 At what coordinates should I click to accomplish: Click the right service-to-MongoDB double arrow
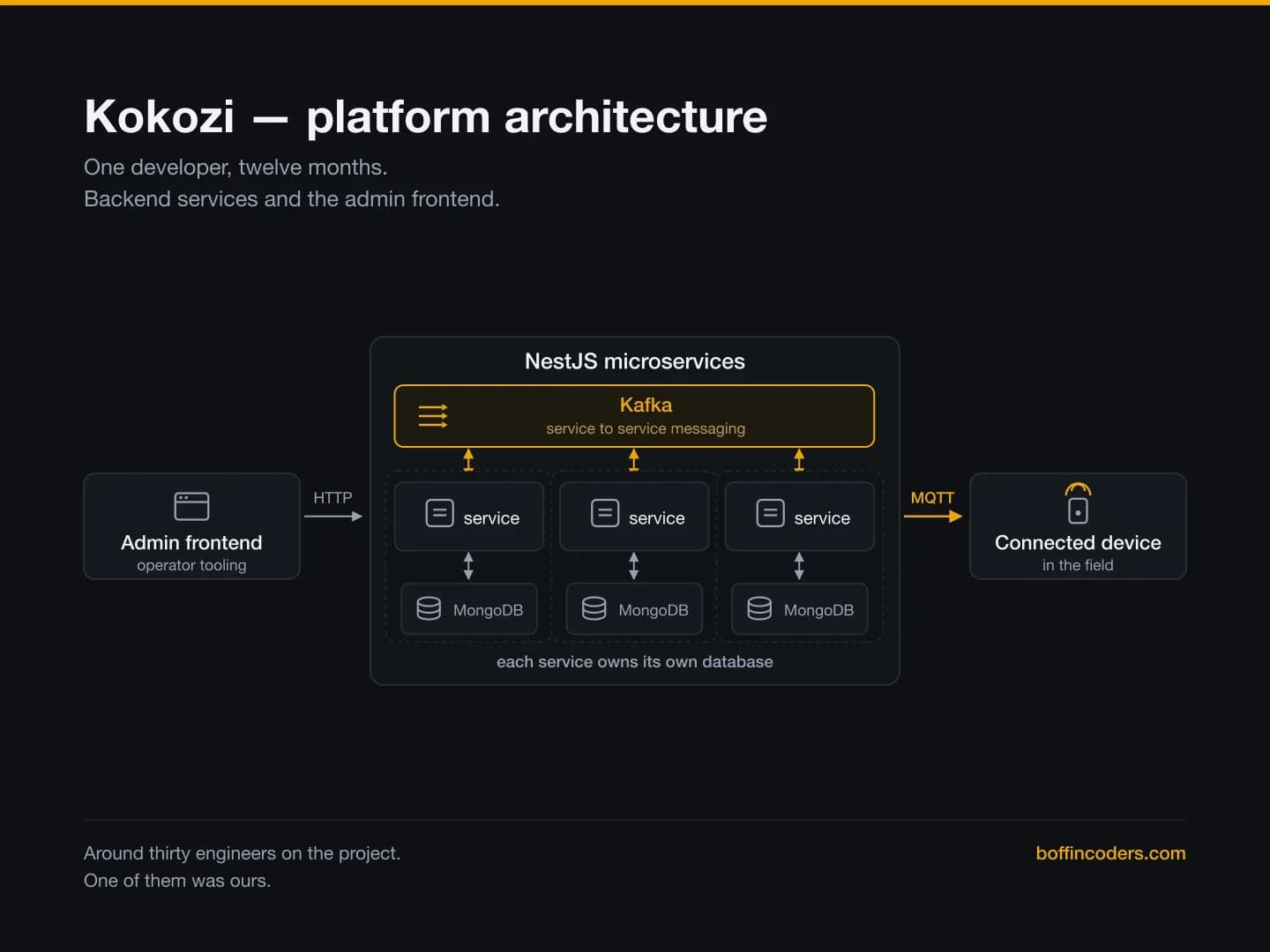(x=799, y=566)
